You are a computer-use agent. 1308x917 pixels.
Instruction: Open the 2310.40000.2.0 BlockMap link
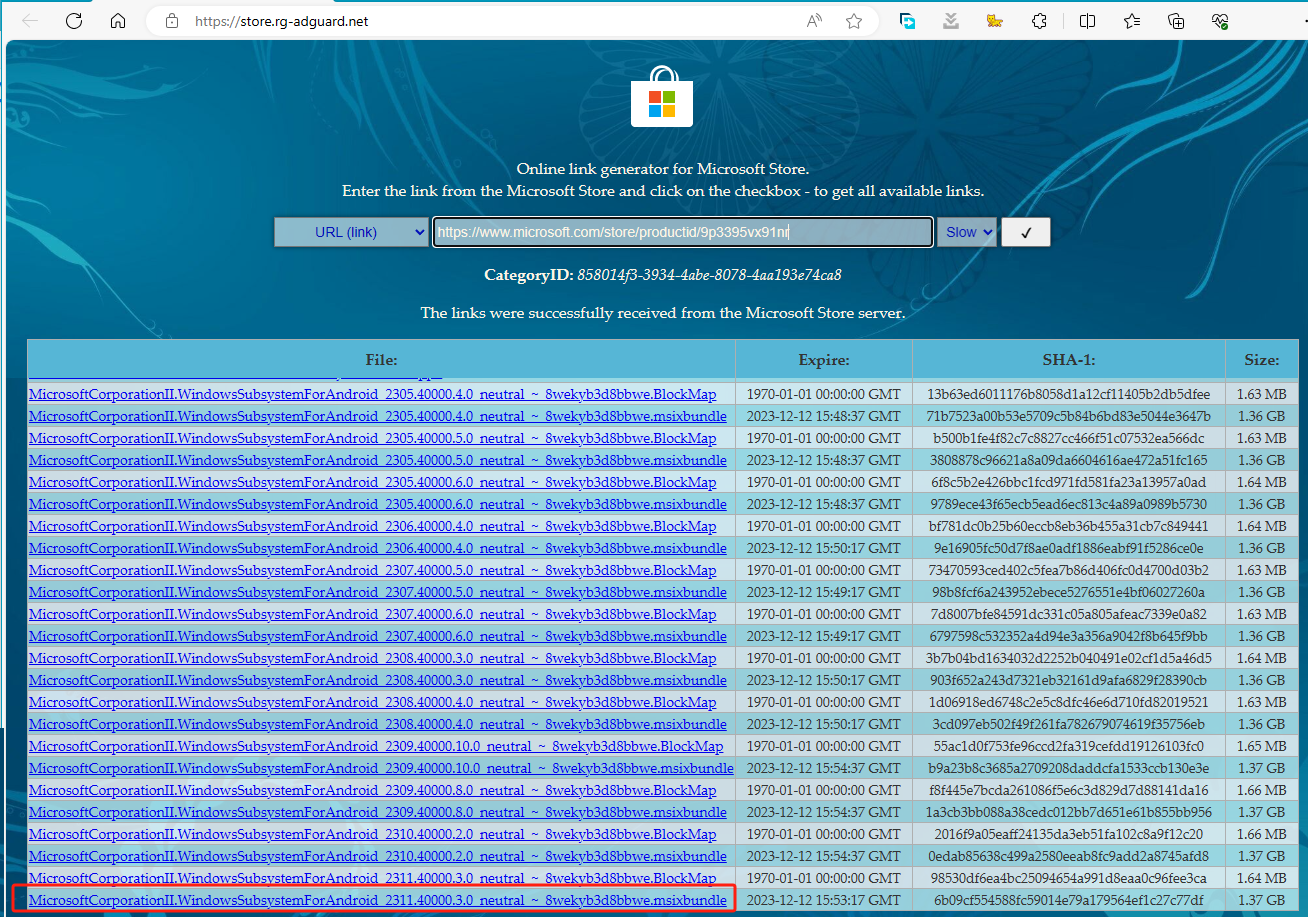pos(373,834)
